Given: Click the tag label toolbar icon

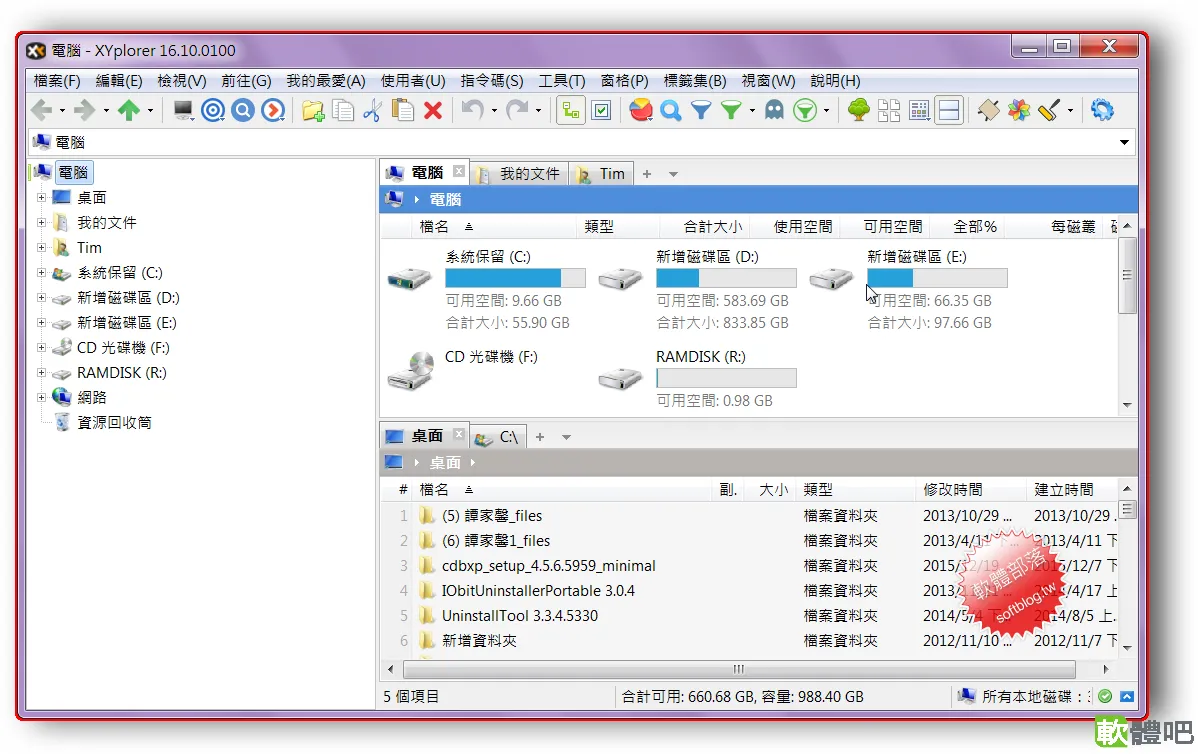Looking at the screenshot, I should pyautogui.click(x=988, y=111).
